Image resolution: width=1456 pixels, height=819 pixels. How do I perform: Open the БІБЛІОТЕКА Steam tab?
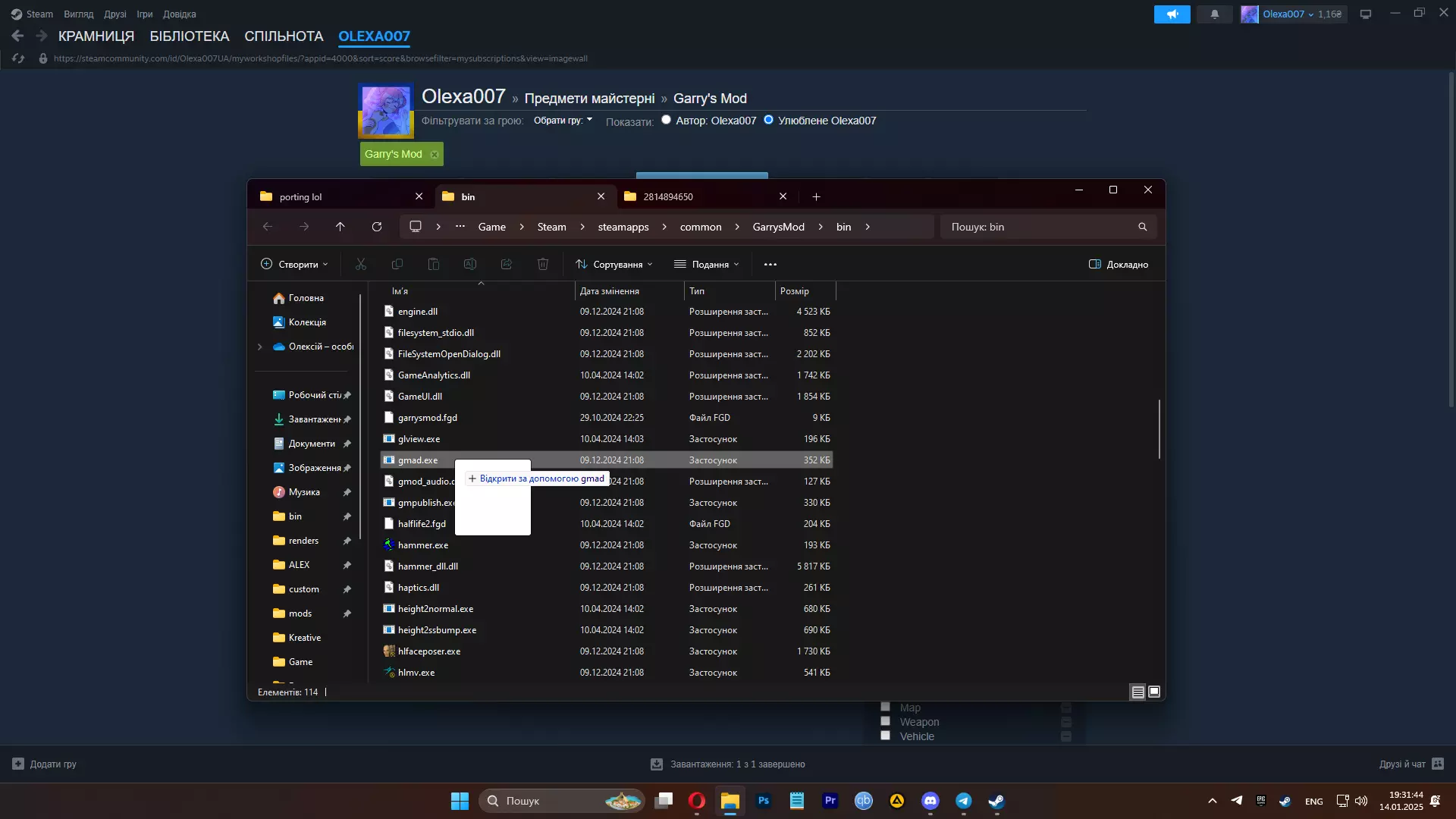click(189, 36)
